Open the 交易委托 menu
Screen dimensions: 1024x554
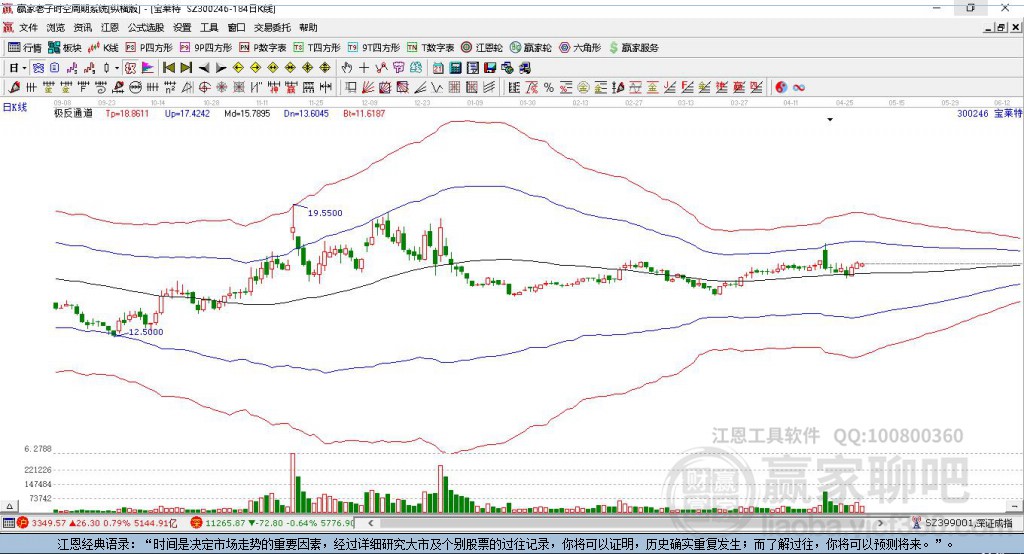pyautogui.click(x=272, y=27)
